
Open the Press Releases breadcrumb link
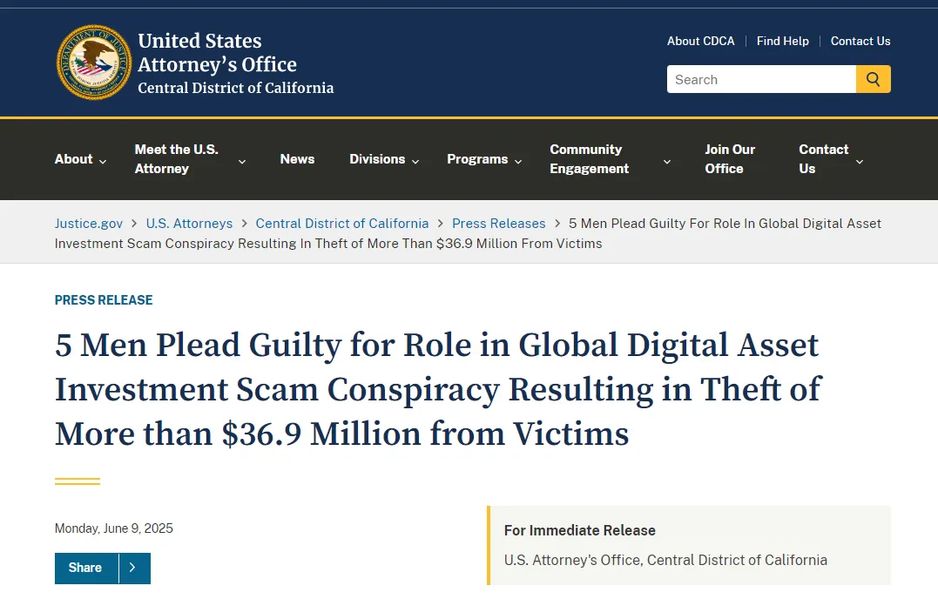(499, 223)
